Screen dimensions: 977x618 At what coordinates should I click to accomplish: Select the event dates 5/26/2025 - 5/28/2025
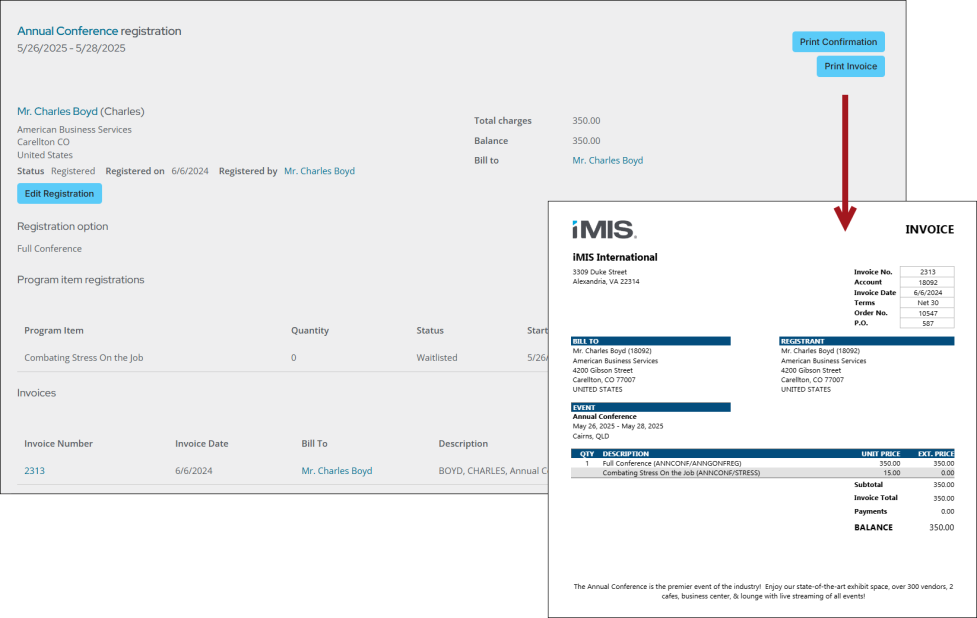pyautogui.click(x=71, y=48)
